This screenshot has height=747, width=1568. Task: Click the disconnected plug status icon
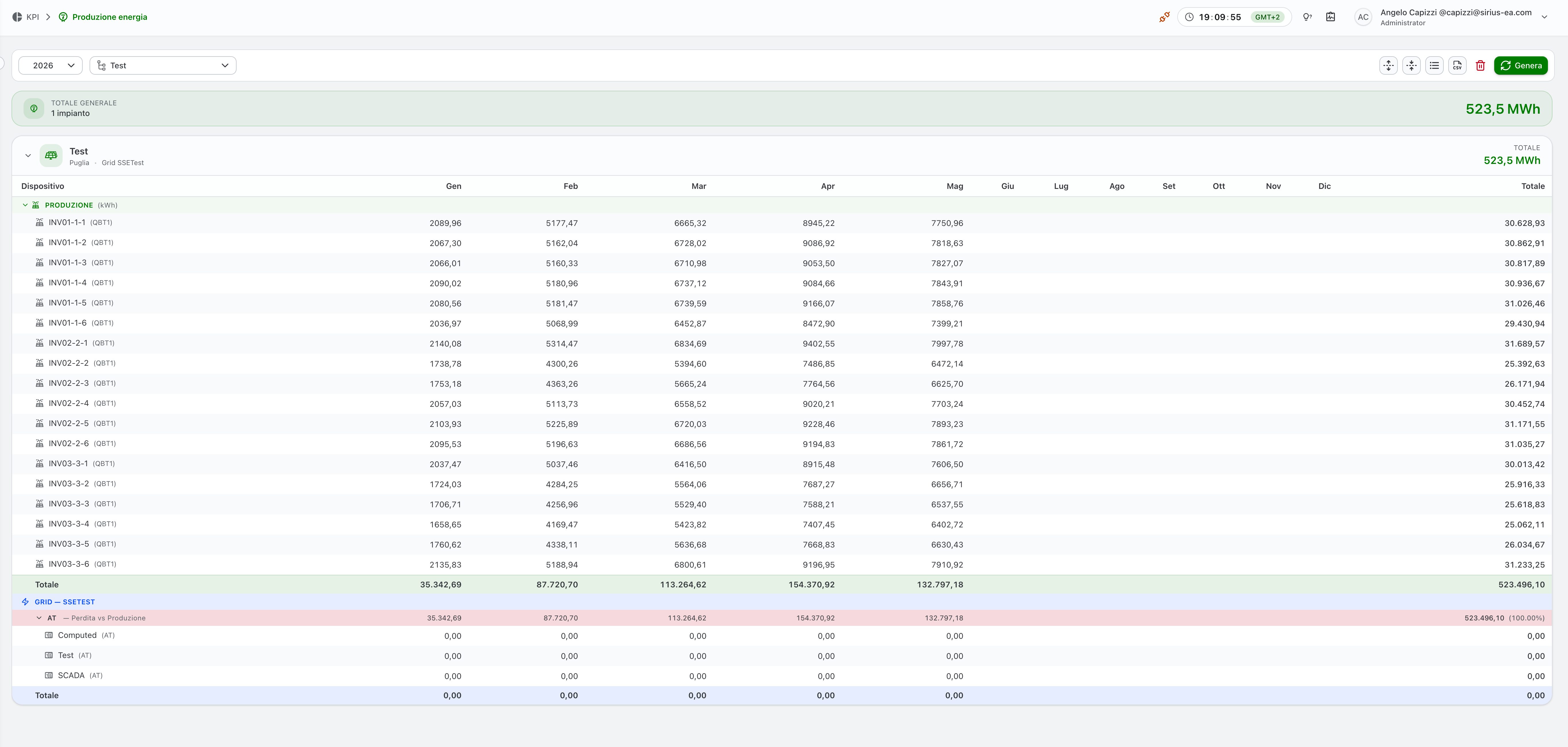coord(1164,17)
